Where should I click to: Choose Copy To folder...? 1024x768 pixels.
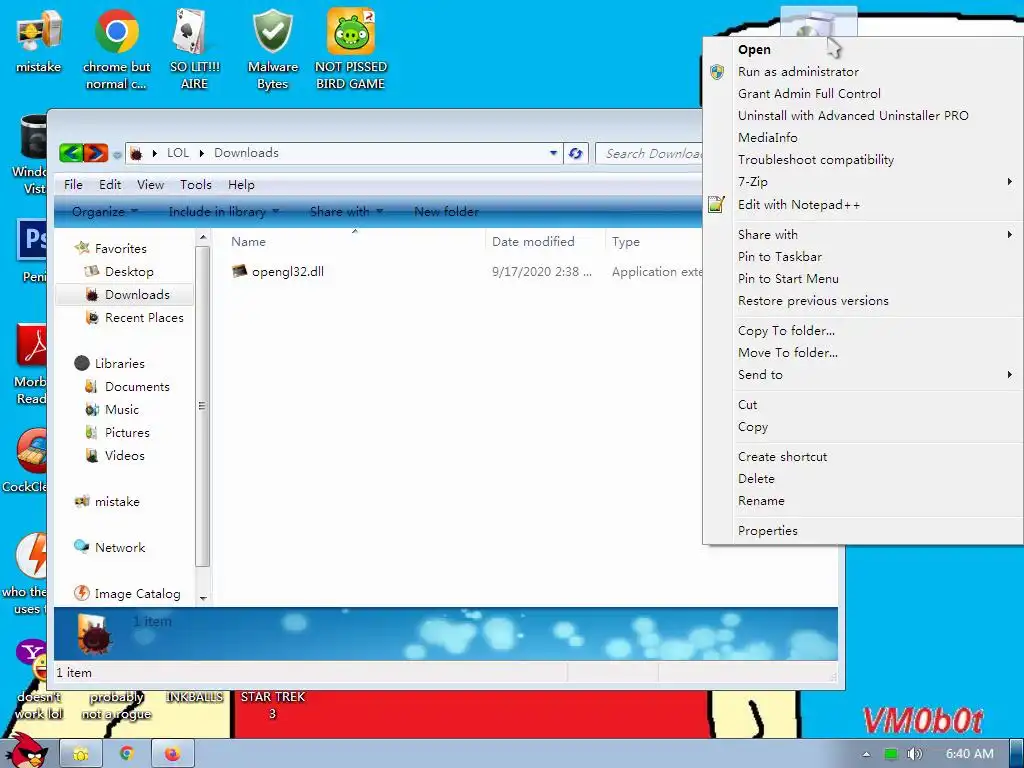click(863, 330)
